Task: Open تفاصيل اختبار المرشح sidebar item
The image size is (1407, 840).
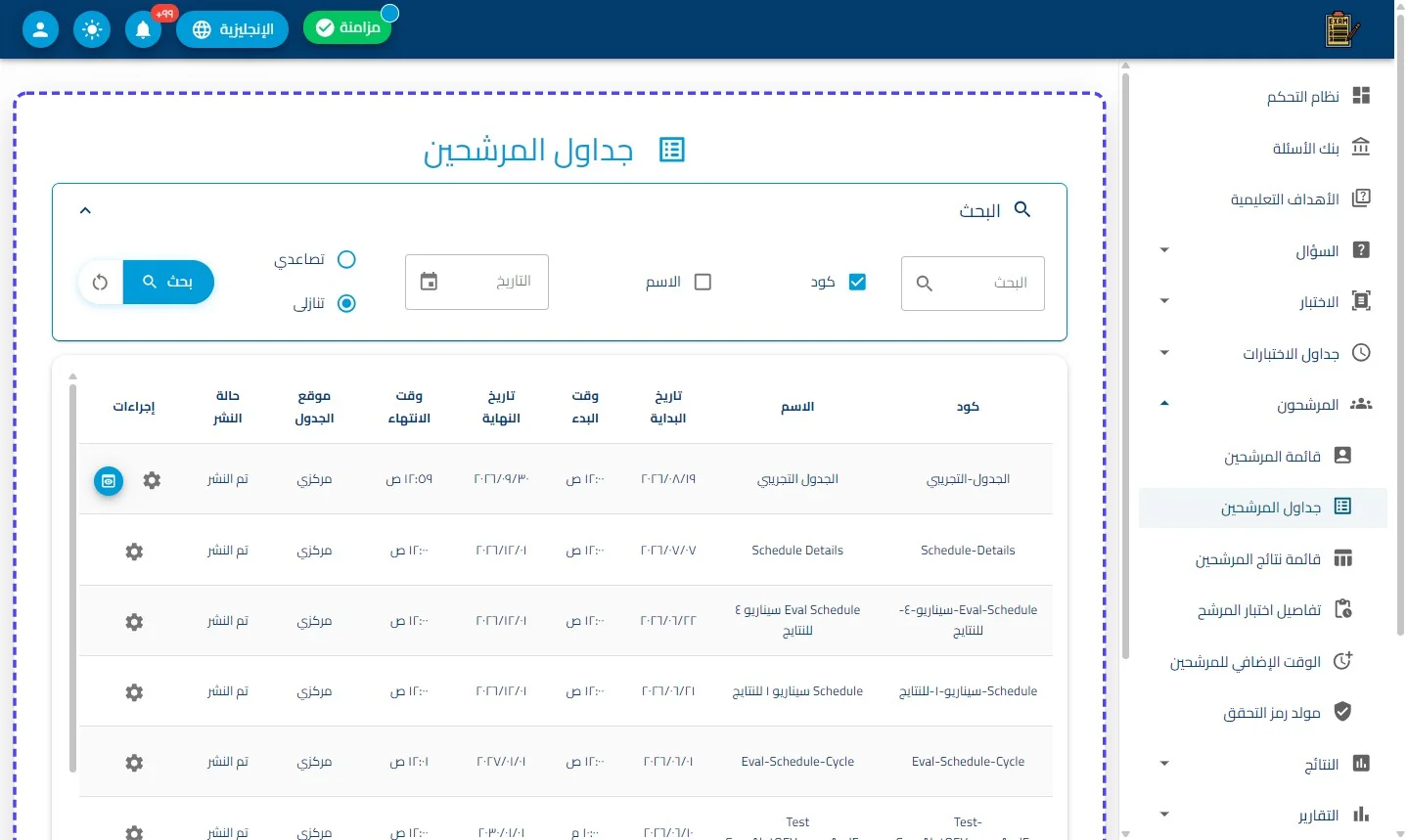Action: (1263, 610)
